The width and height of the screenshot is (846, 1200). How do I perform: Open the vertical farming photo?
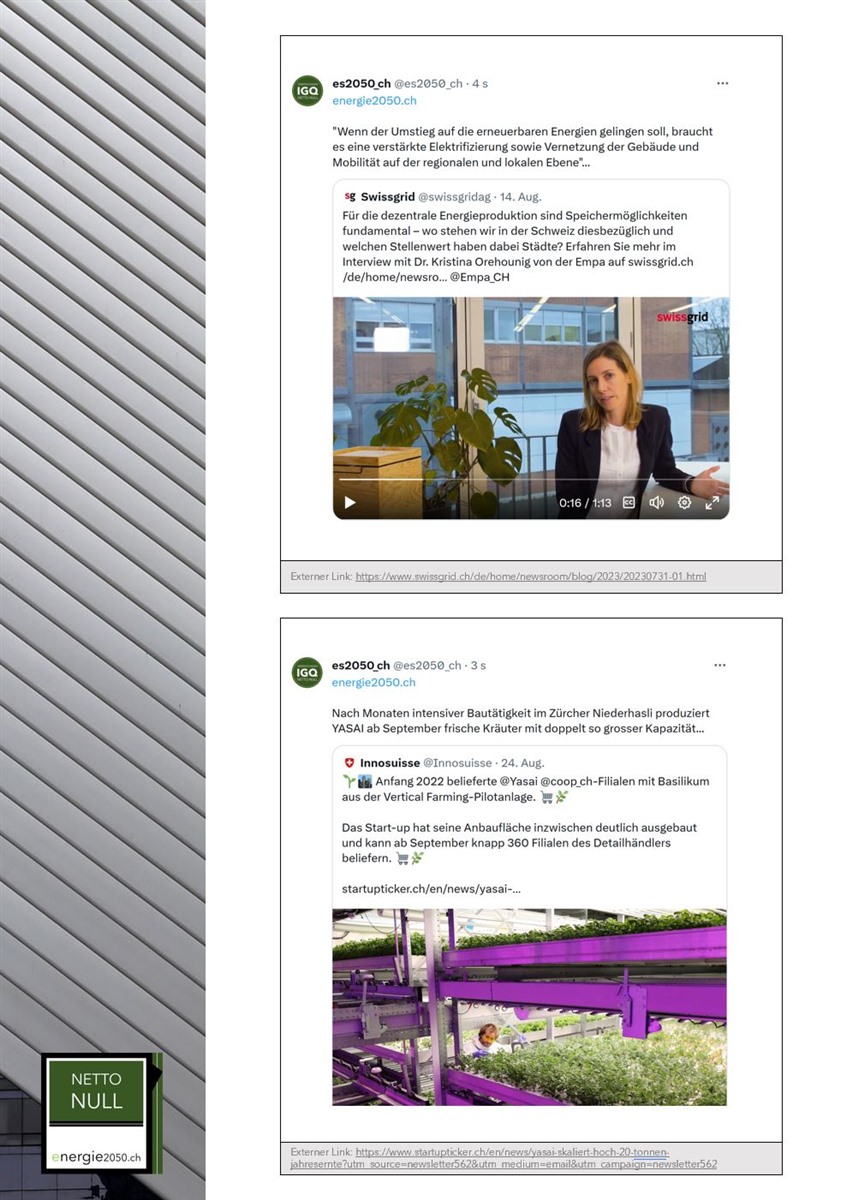click(x=529, y=1007)
